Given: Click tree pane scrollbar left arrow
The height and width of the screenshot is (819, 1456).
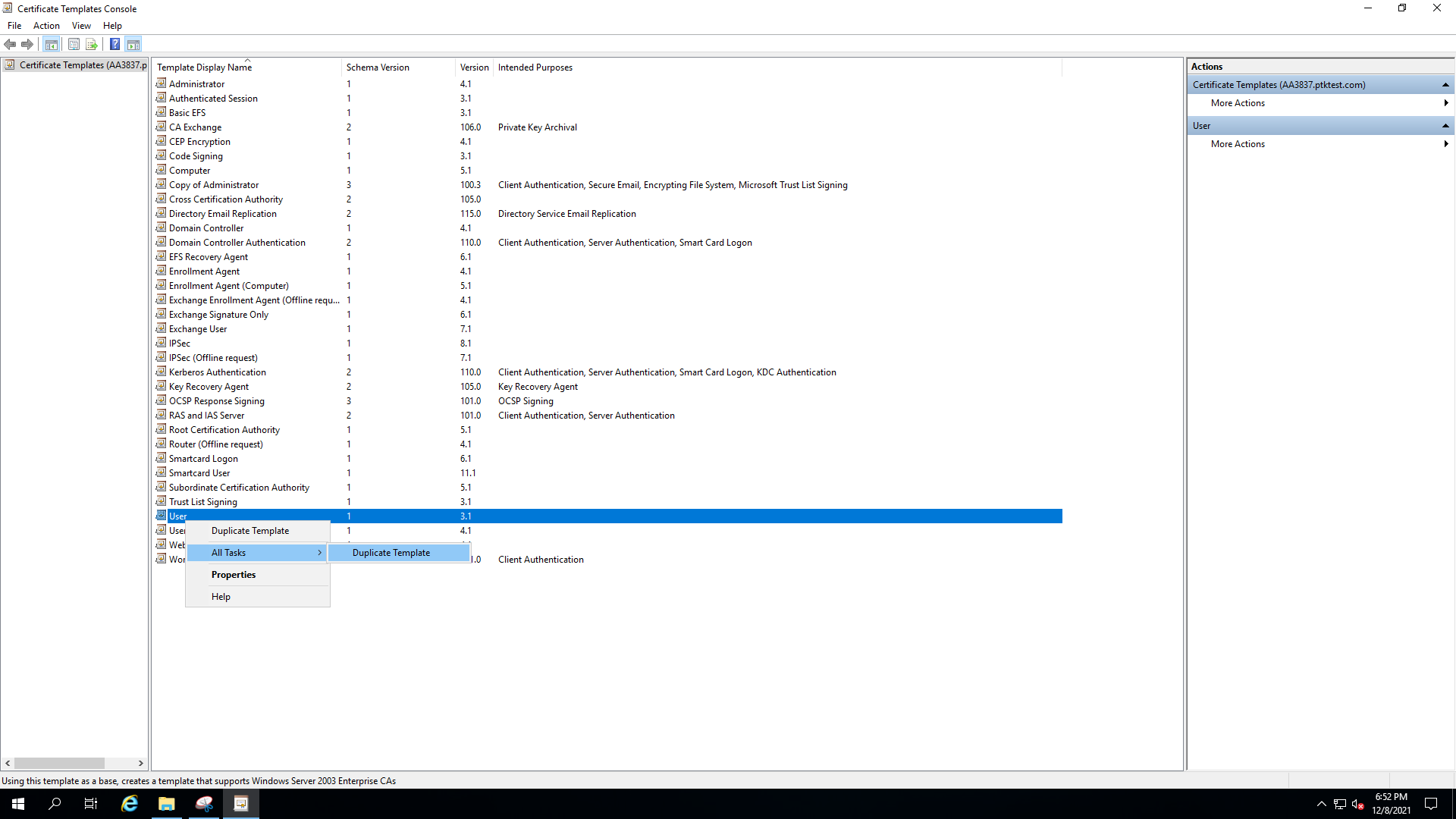Looking at the screenshot, I should [8, 763].
